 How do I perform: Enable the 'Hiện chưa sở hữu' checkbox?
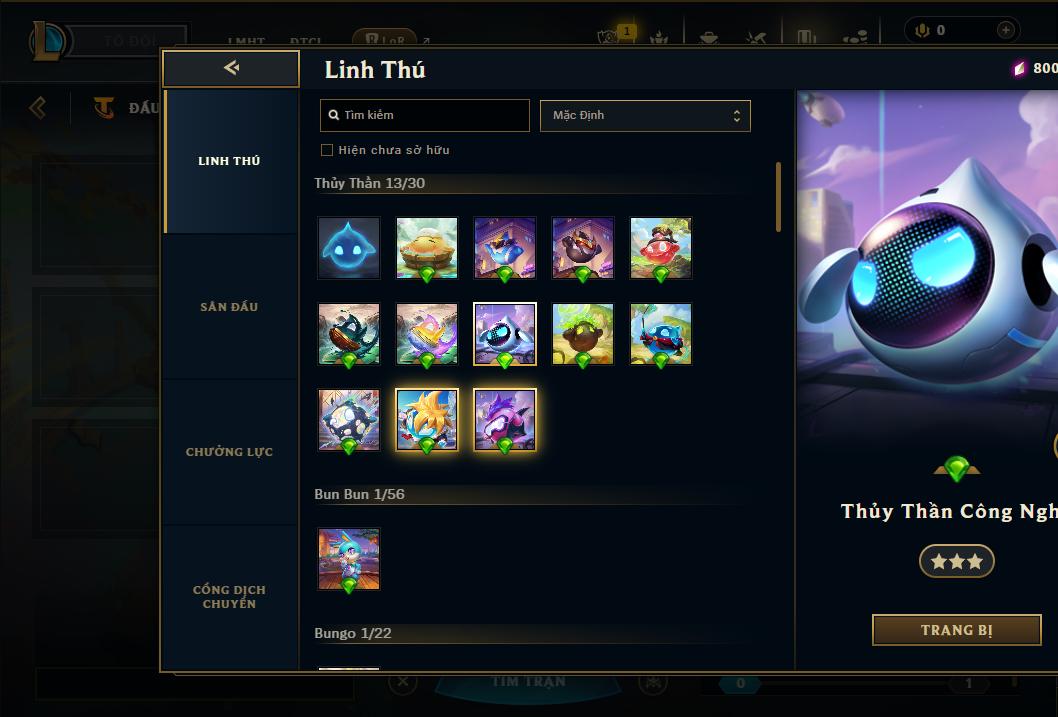(x=327, y=150)
